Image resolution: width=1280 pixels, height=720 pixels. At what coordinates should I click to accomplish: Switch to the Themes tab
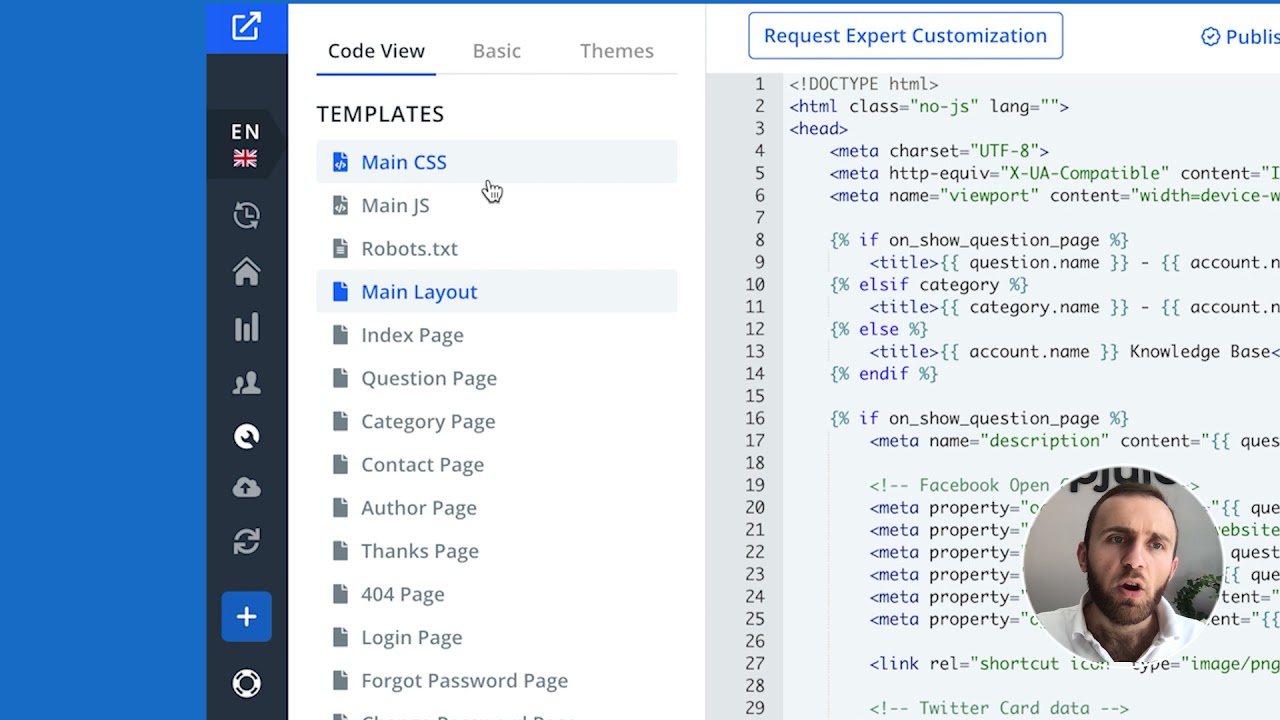pos(617,51)
